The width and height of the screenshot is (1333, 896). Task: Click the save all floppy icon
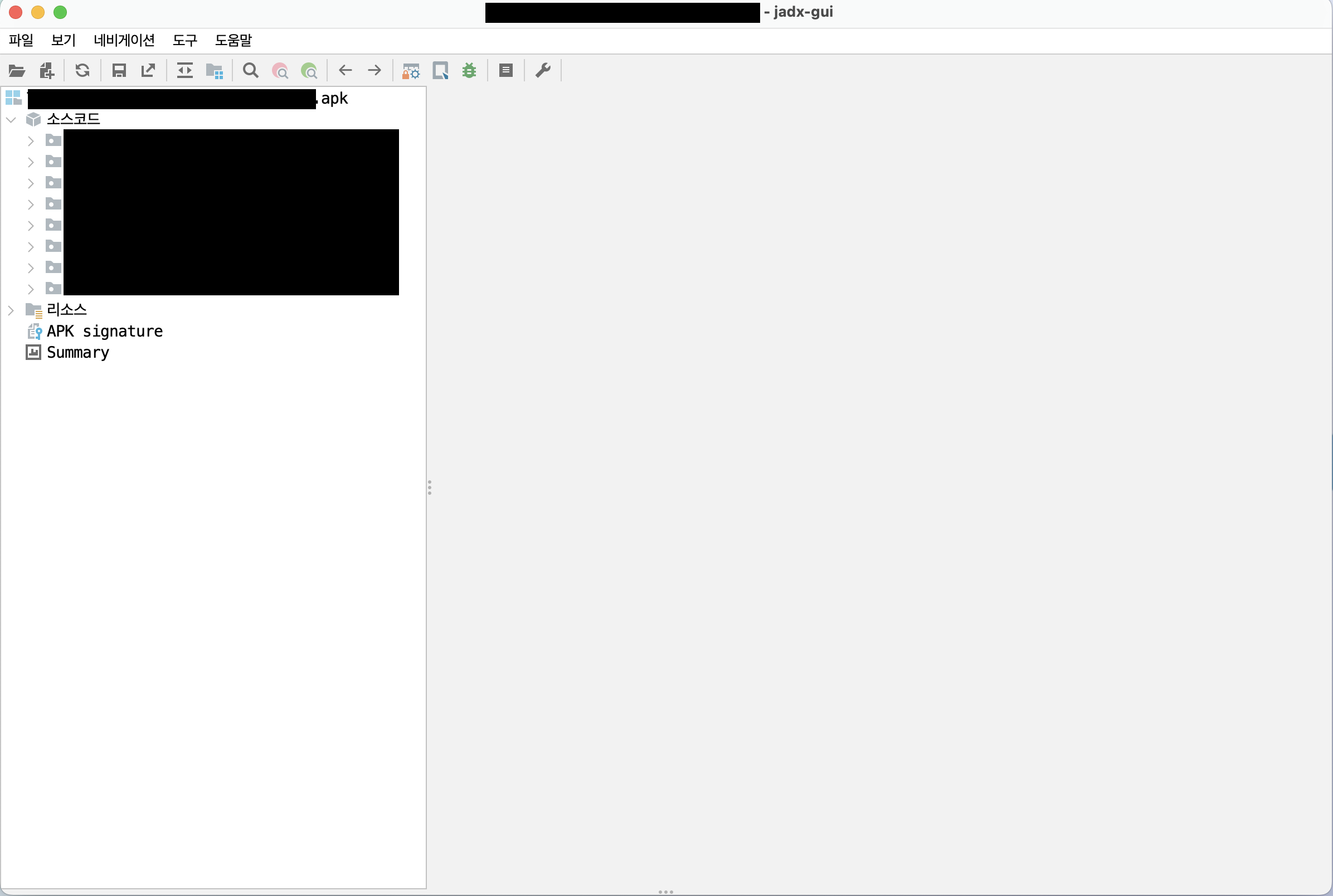pyautogui.click(x=119, y=71)
